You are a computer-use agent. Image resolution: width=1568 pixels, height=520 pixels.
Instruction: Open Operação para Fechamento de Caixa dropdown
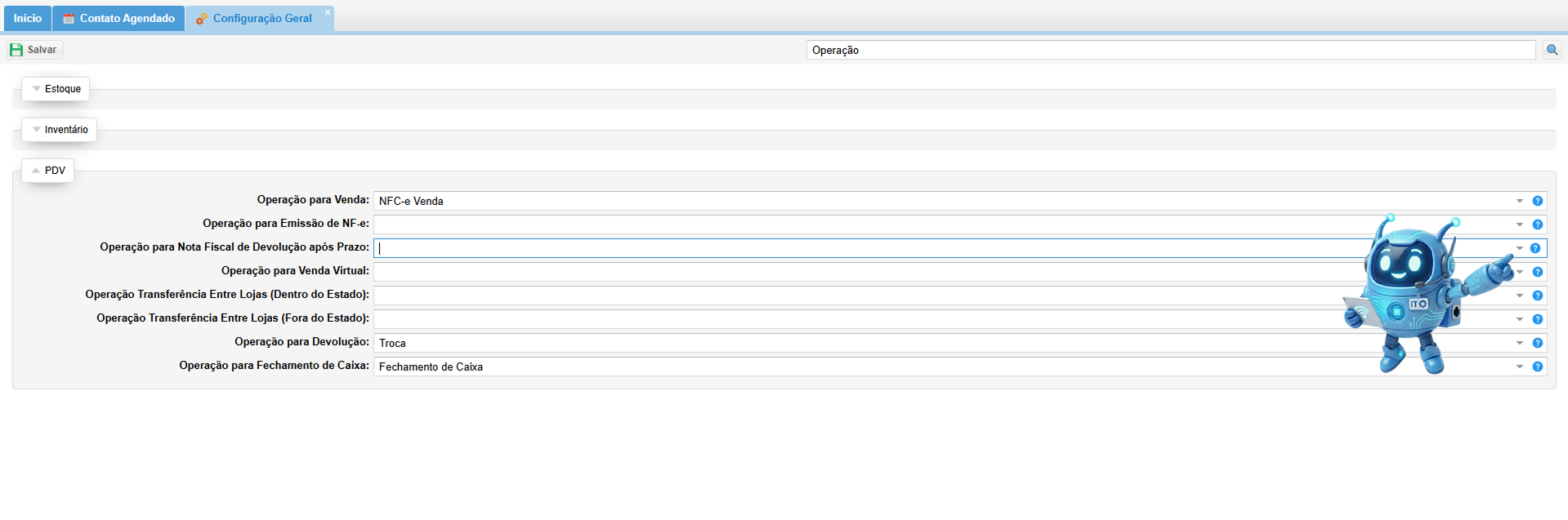[x=1519, y=367]
